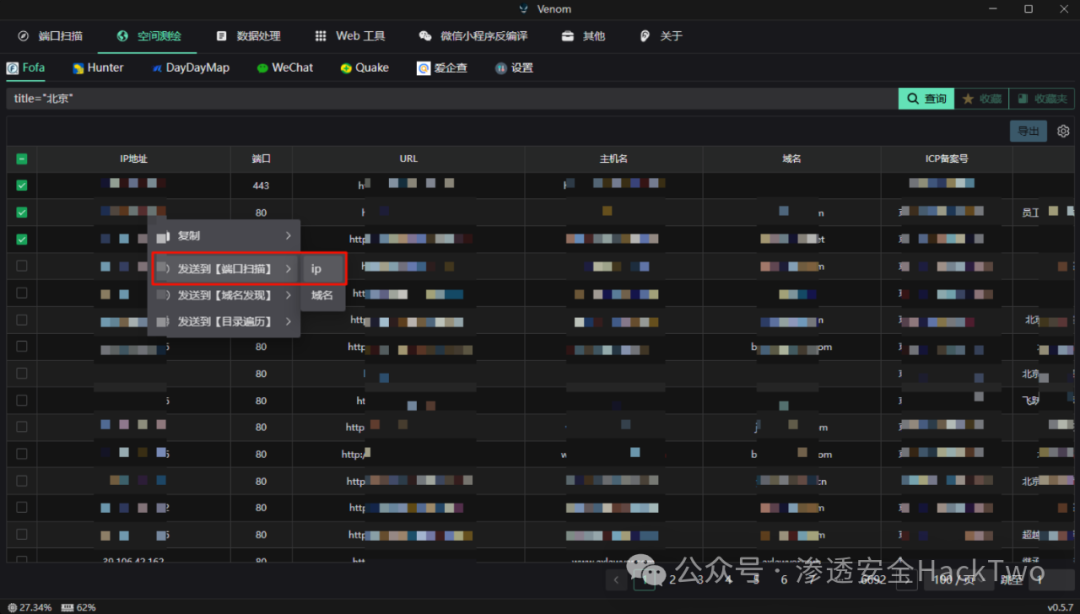The height and width of the screenshot is (614, 1080).
Task: Check the fourth result row checkbox
Action: [x=21, y=266]
